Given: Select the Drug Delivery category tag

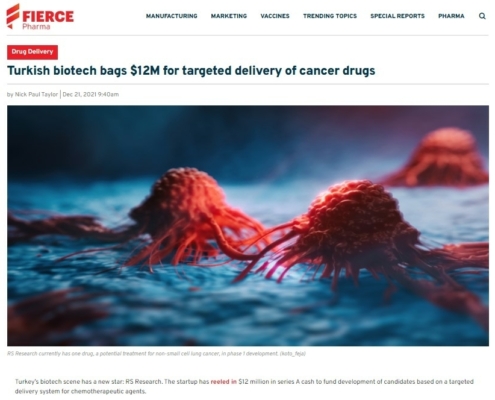Looking at the screenshot, I should [32, 52].
